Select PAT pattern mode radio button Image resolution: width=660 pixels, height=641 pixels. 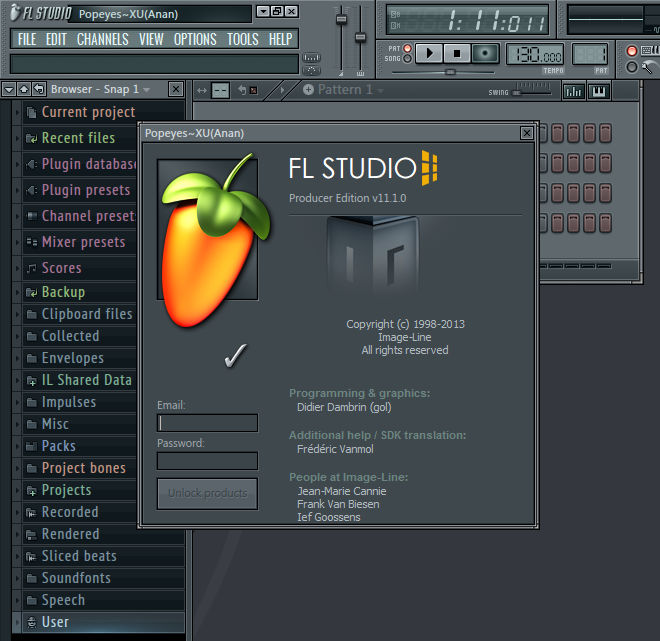[407, 48]
